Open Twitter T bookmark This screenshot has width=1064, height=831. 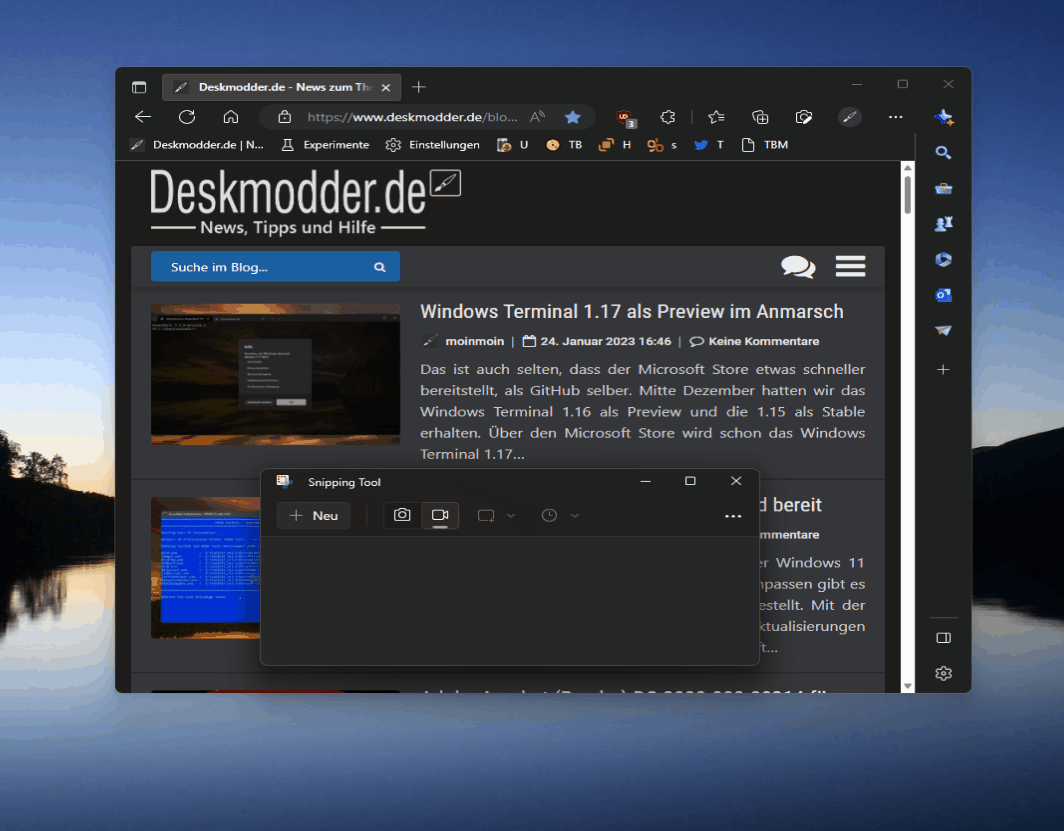tap(708, 144)
